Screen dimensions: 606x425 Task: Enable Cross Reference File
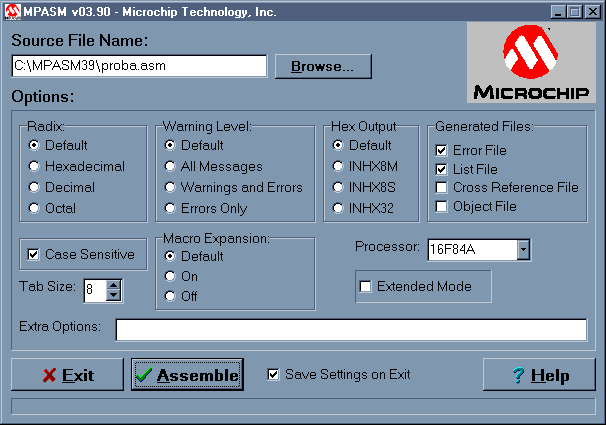pos(441,187)
